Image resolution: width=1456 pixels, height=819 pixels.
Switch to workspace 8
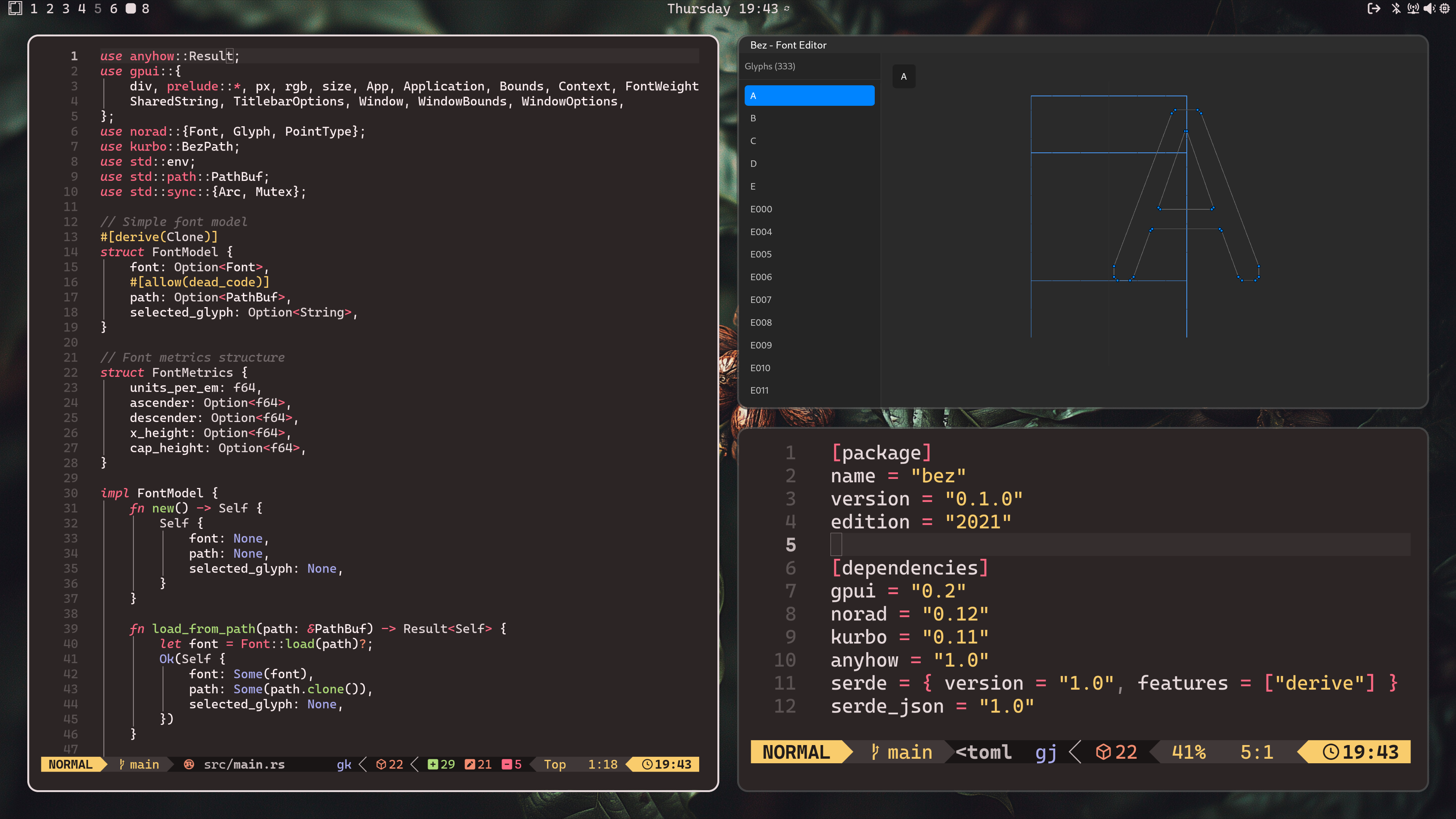click(145, 8)
